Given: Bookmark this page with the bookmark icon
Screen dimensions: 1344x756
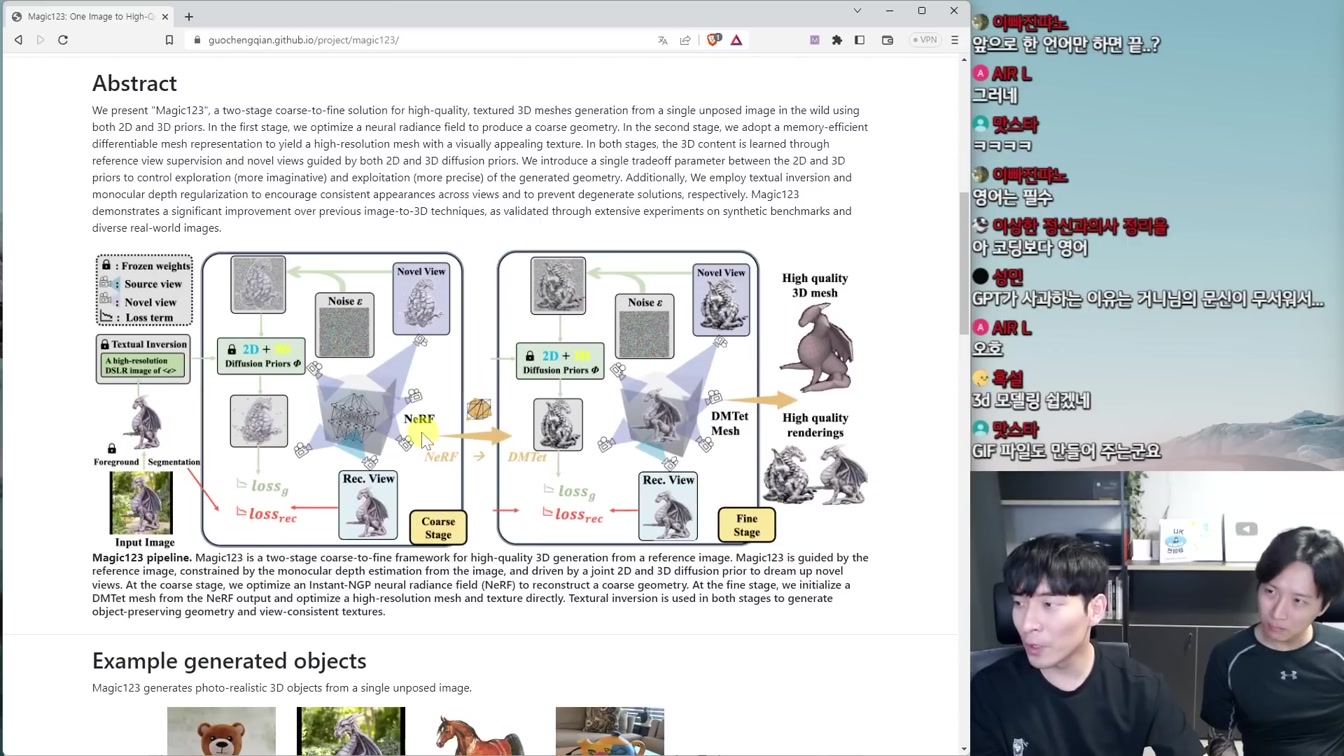Looking at the screenshot, I should click(x=169, y=40).
